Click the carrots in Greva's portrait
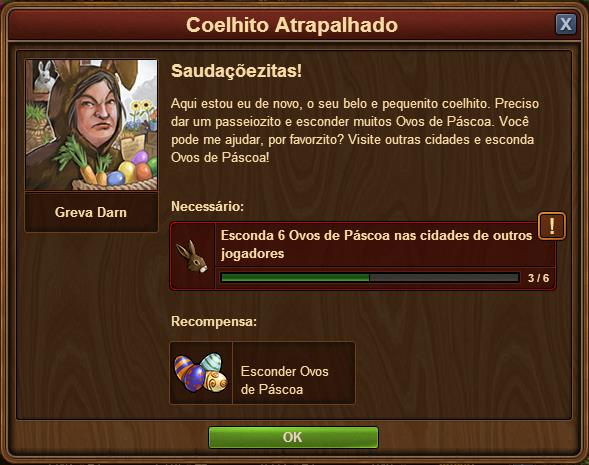Image resolution: width=589 pixels, height=465 pixels. (x=85, y=162)
